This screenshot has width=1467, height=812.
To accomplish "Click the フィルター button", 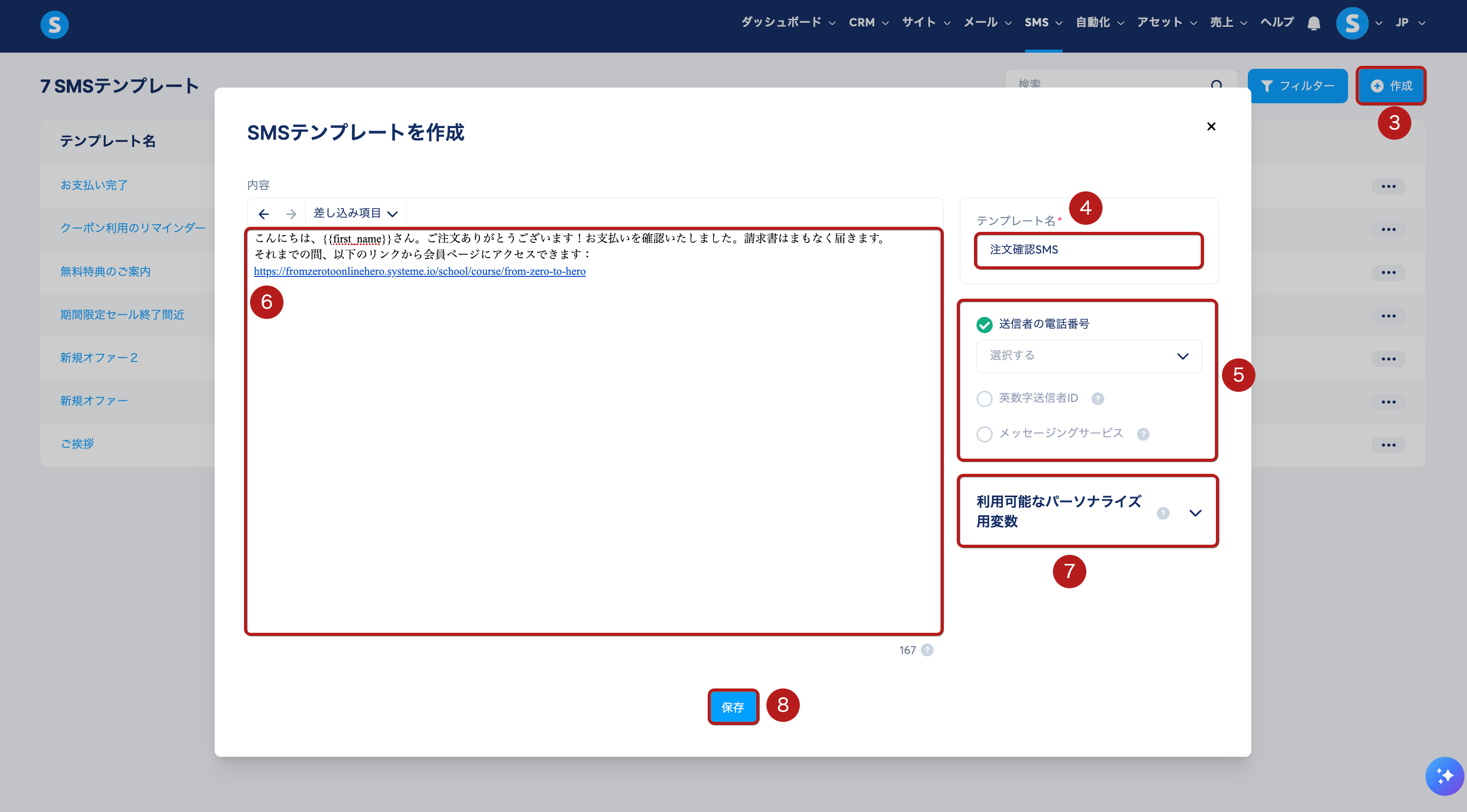I will pos(1297,86).
